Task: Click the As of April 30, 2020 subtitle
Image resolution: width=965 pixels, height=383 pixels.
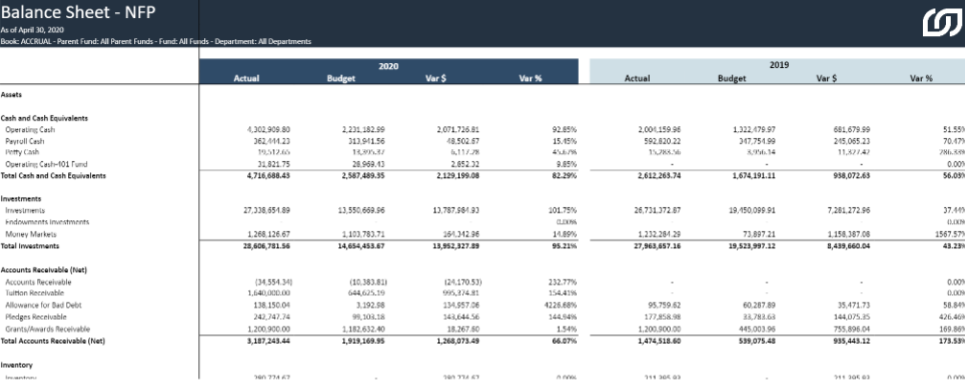Action: tap(32, 30)
